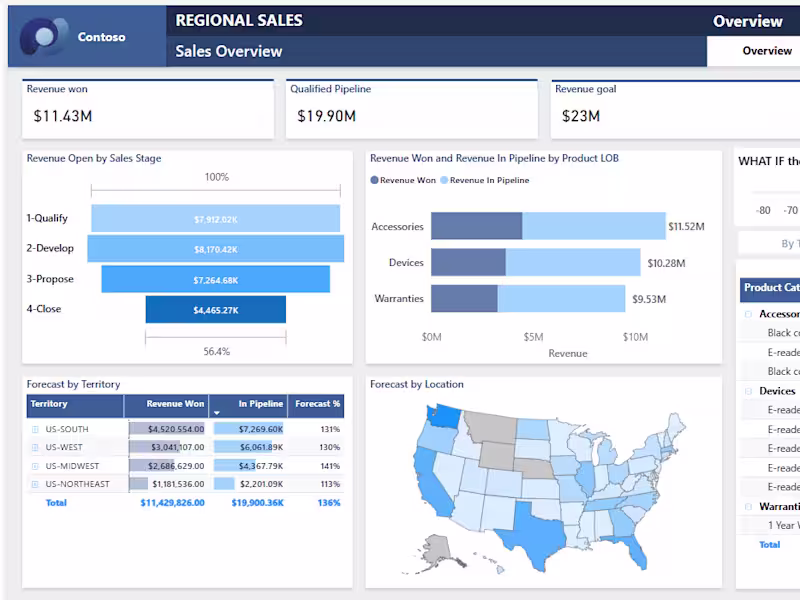The width and height of the screenshot is (800, 600).
Task: Click Overview in the dark top banner
Action: 750,20
